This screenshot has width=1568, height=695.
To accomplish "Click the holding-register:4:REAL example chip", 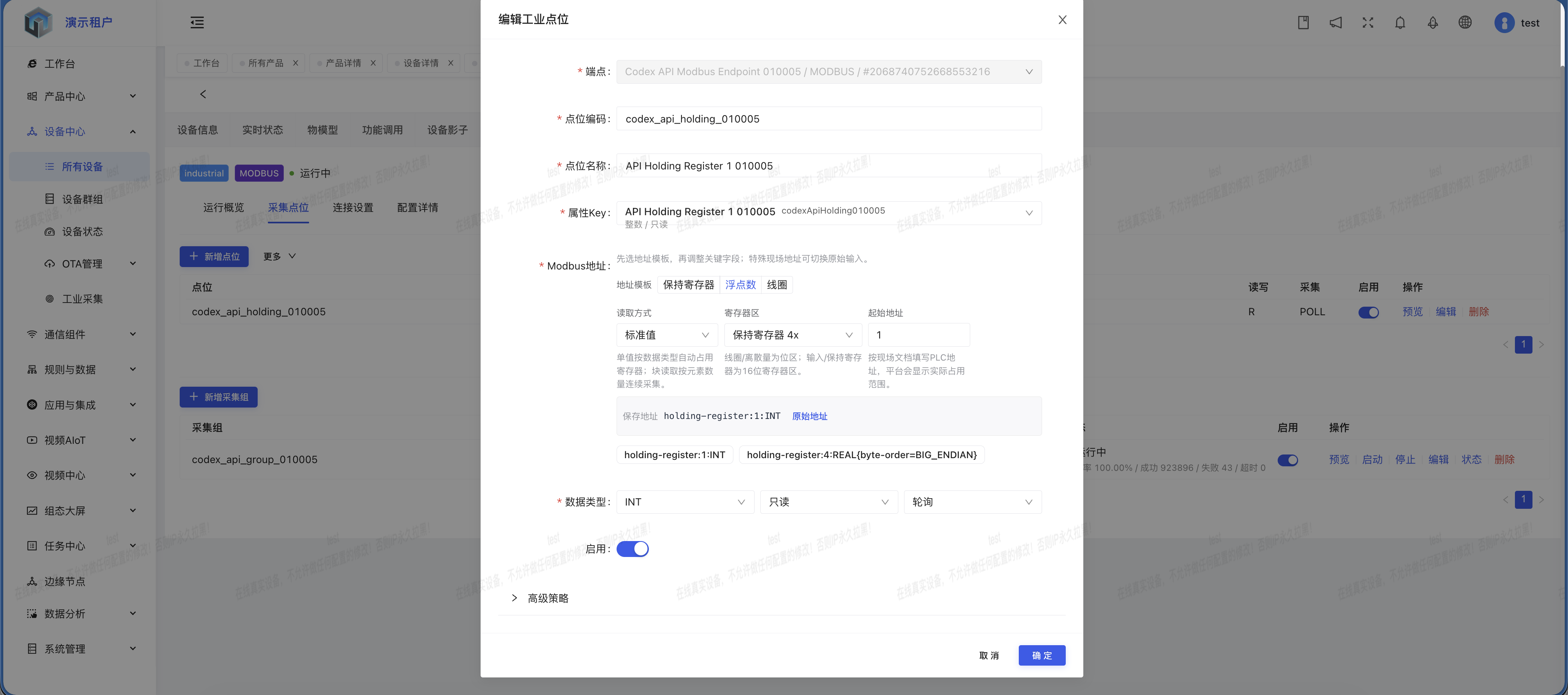I will click(x=861, y=454).
